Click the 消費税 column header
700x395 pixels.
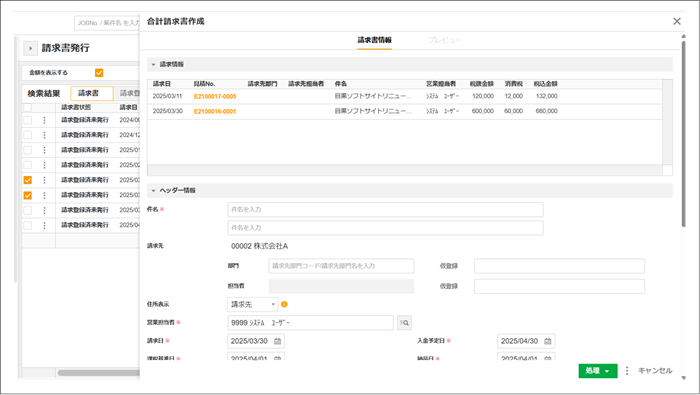514,84
